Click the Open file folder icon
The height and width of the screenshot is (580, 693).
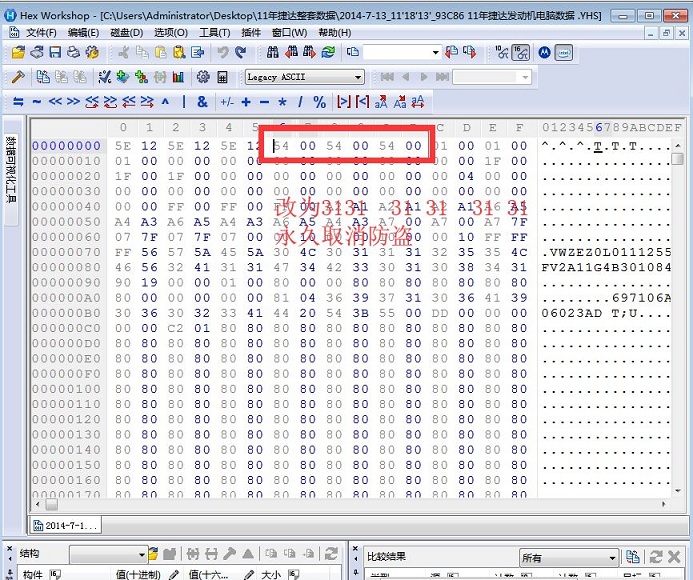18,52
